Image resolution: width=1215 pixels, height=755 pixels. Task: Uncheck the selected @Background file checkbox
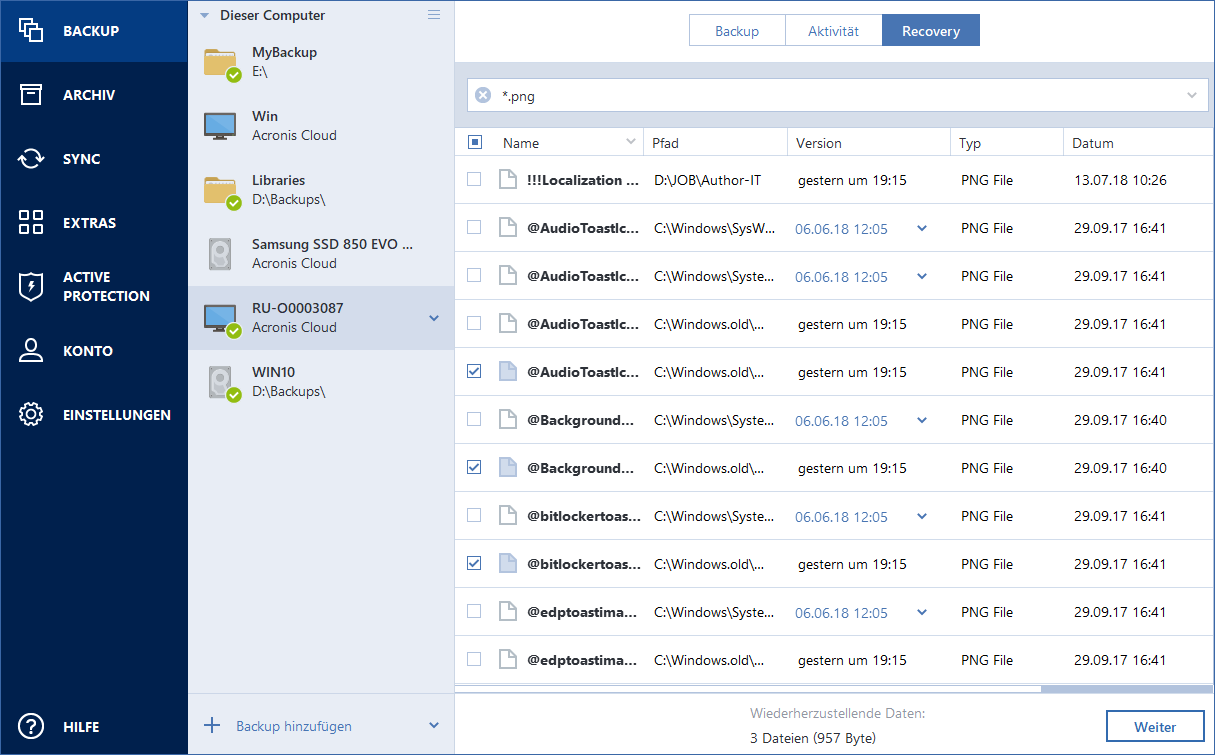pos(474,467)
